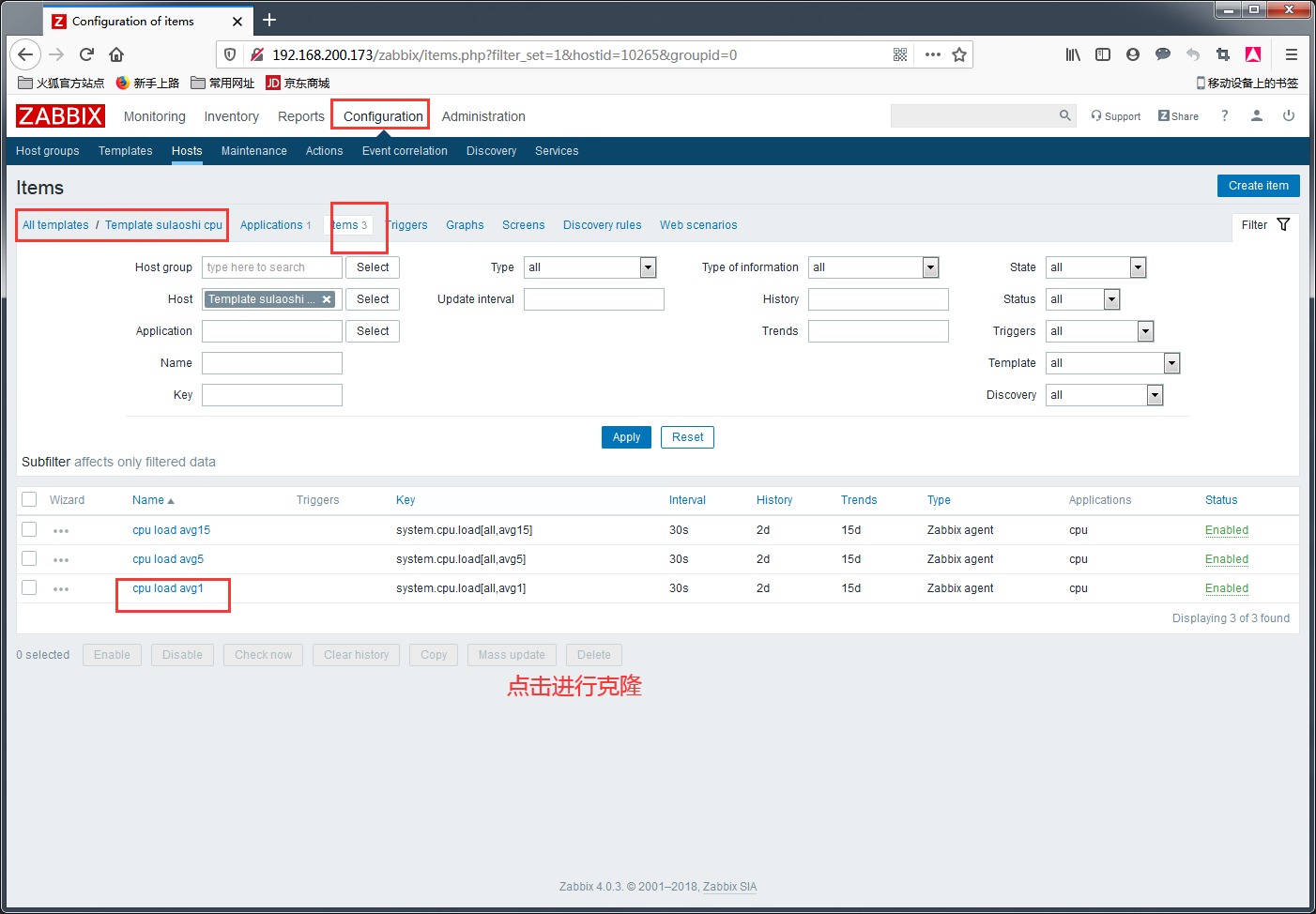The image size is (1316, 914).
Task: Open the Firefox hamburger menu
Action: (1292, 54)
